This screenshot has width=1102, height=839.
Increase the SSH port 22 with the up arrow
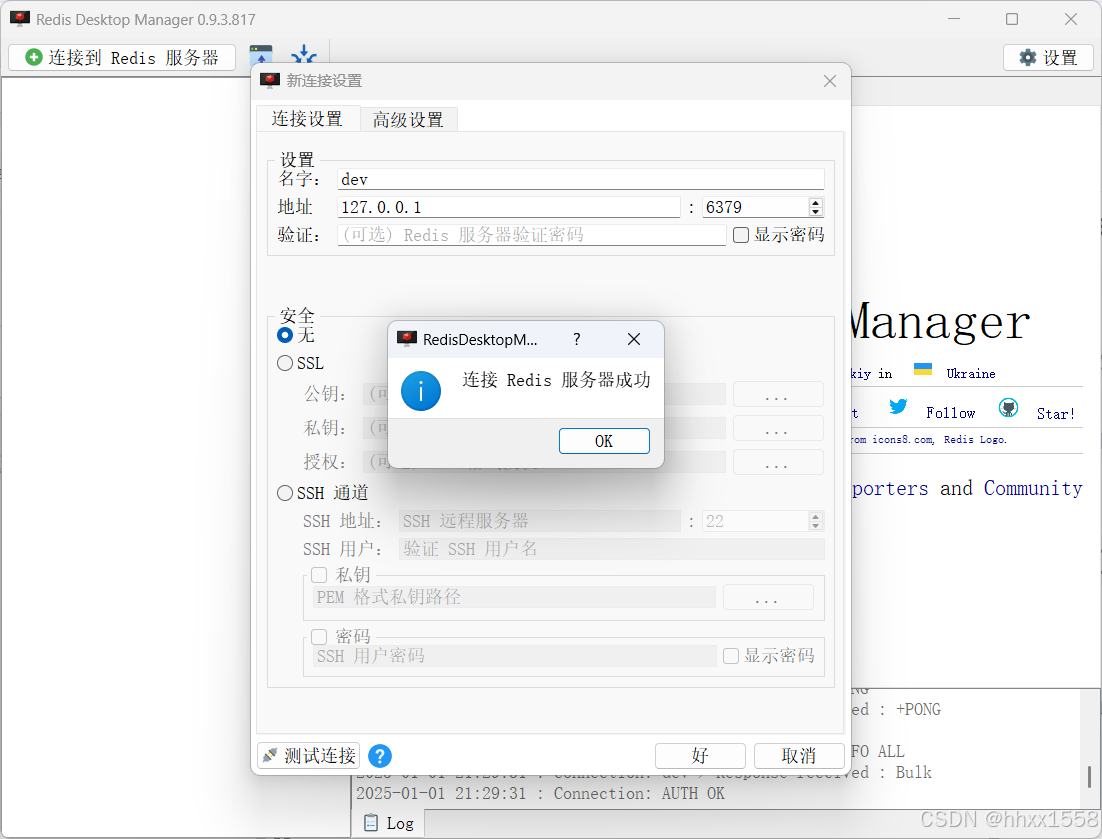point(815,516)
